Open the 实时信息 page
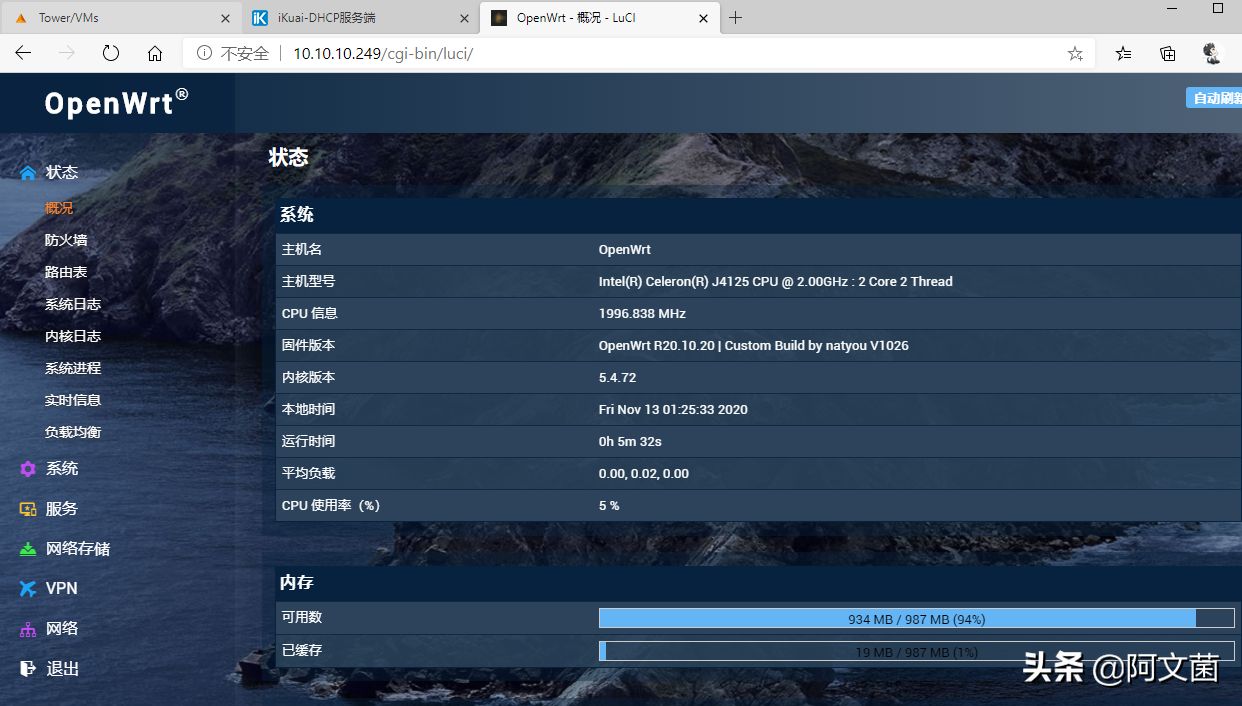 (73, 400)
